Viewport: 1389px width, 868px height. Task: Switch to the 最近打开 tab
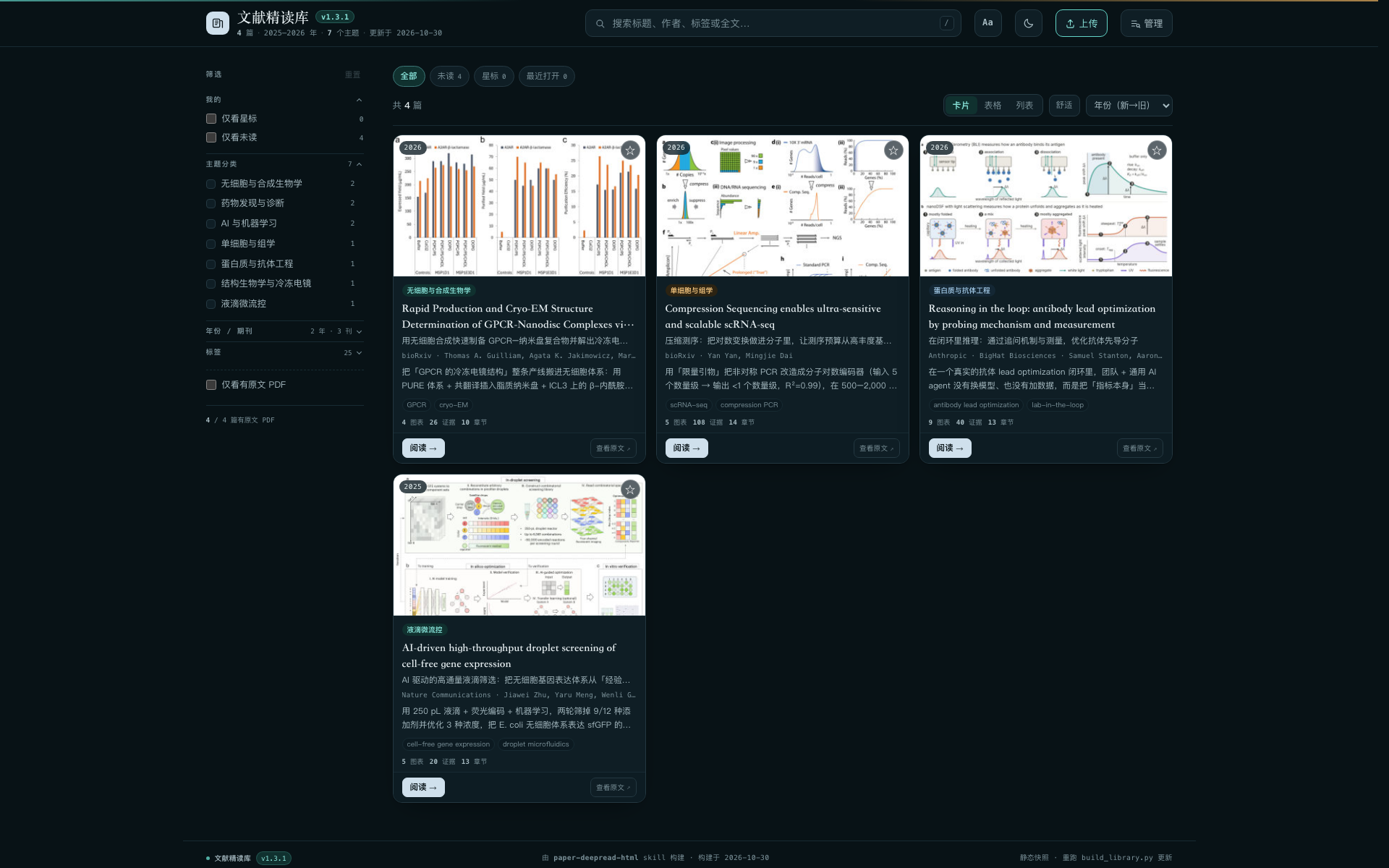coord(546,76)
